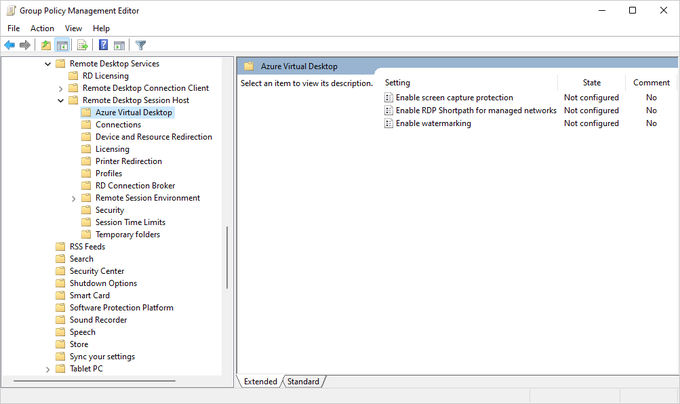The width and height of the screenshot is (680, 404).
Task: Click the Up one level folder icon
Action: tap(46, 45)
